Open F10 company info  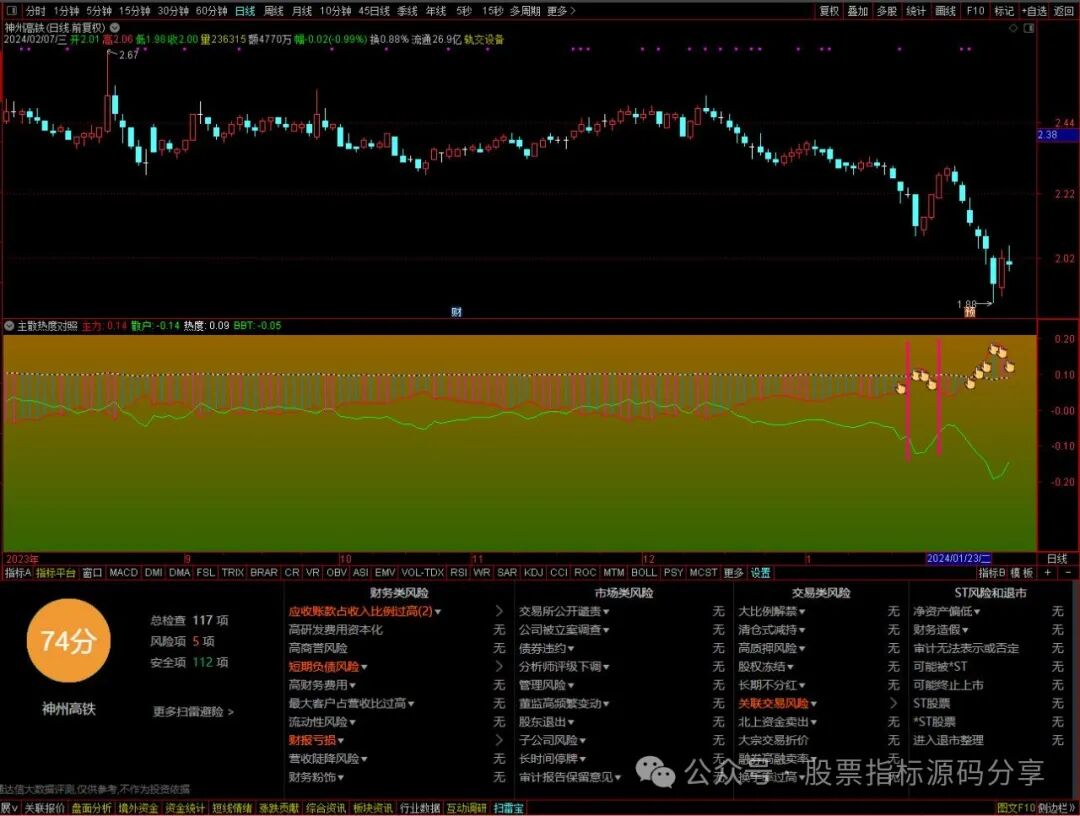coord(975,11)
